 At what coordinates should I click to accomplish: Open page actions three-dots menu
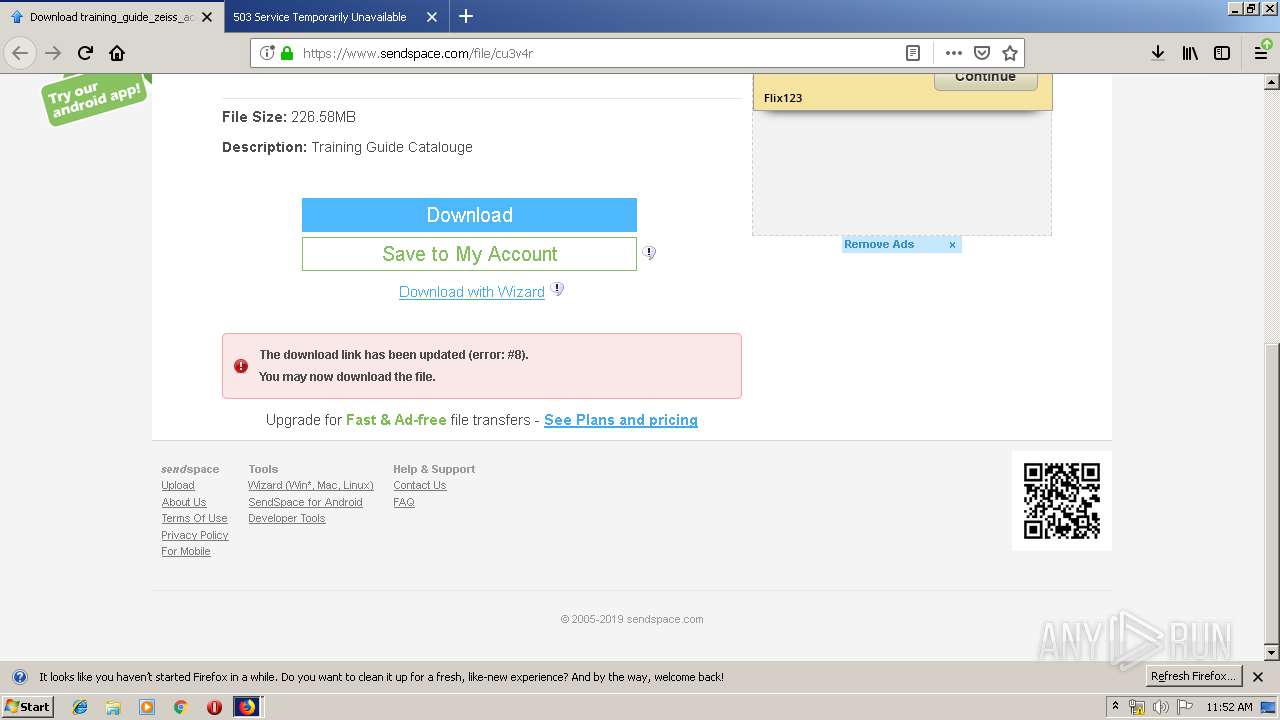pos(954,53)
